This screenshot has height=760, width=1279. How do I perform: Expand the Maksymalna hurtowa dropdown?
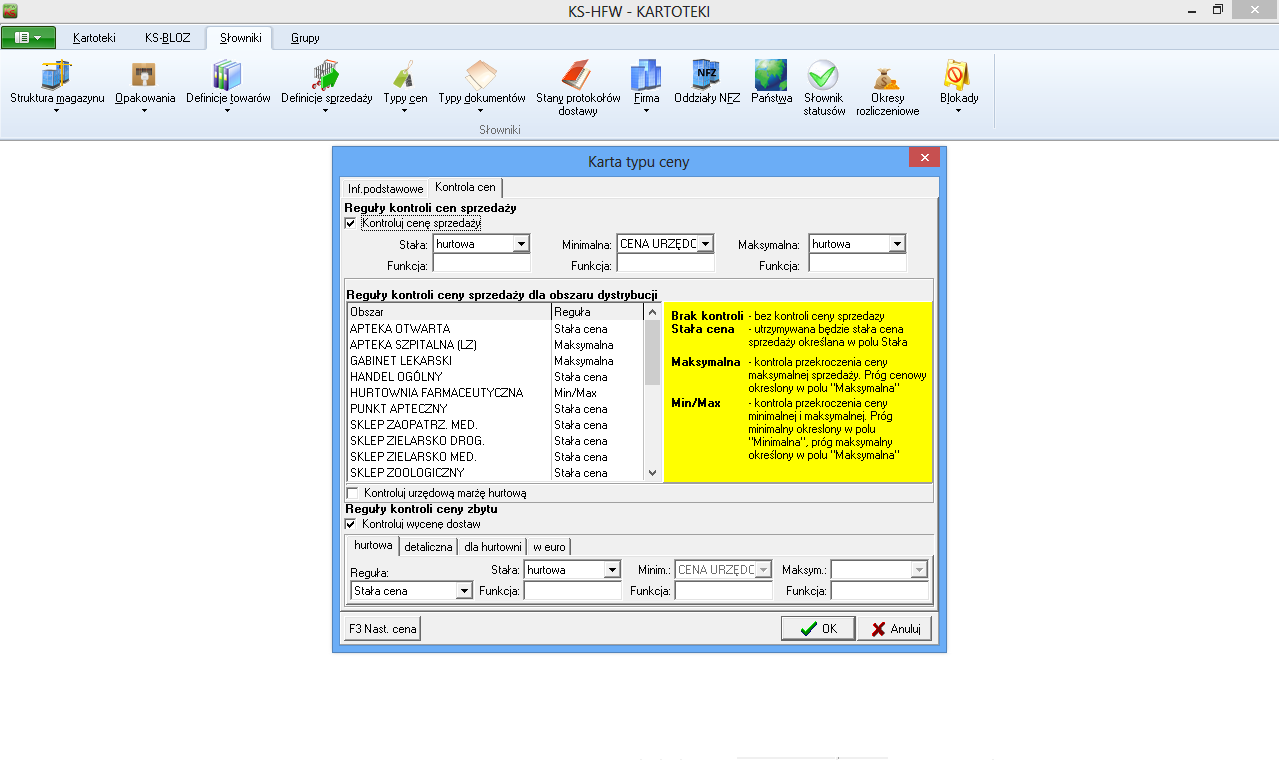click(897, 244)
